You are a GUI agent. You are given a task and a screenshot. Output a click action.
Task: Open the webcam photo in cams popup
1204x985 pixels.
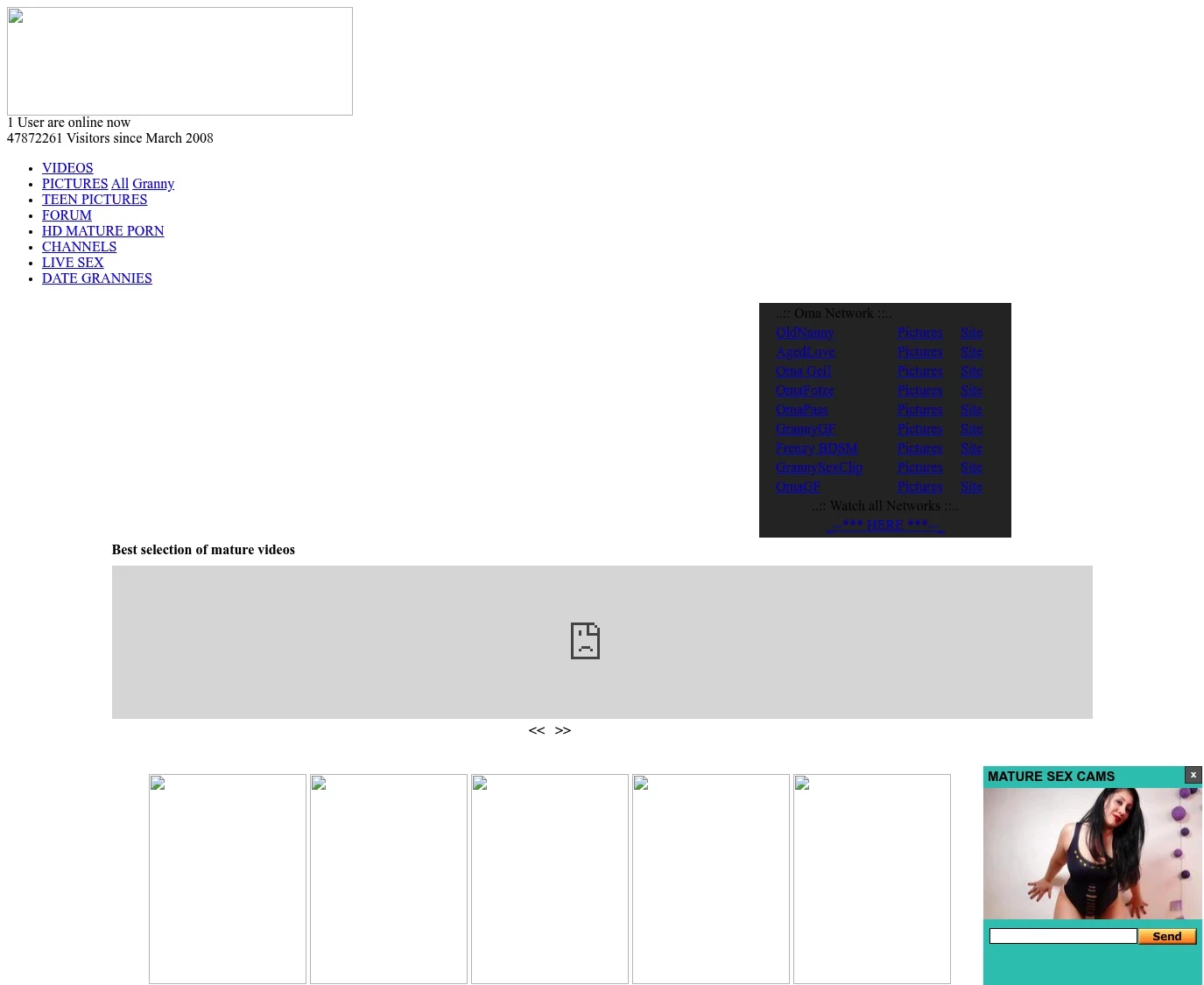coord(1093,854)
